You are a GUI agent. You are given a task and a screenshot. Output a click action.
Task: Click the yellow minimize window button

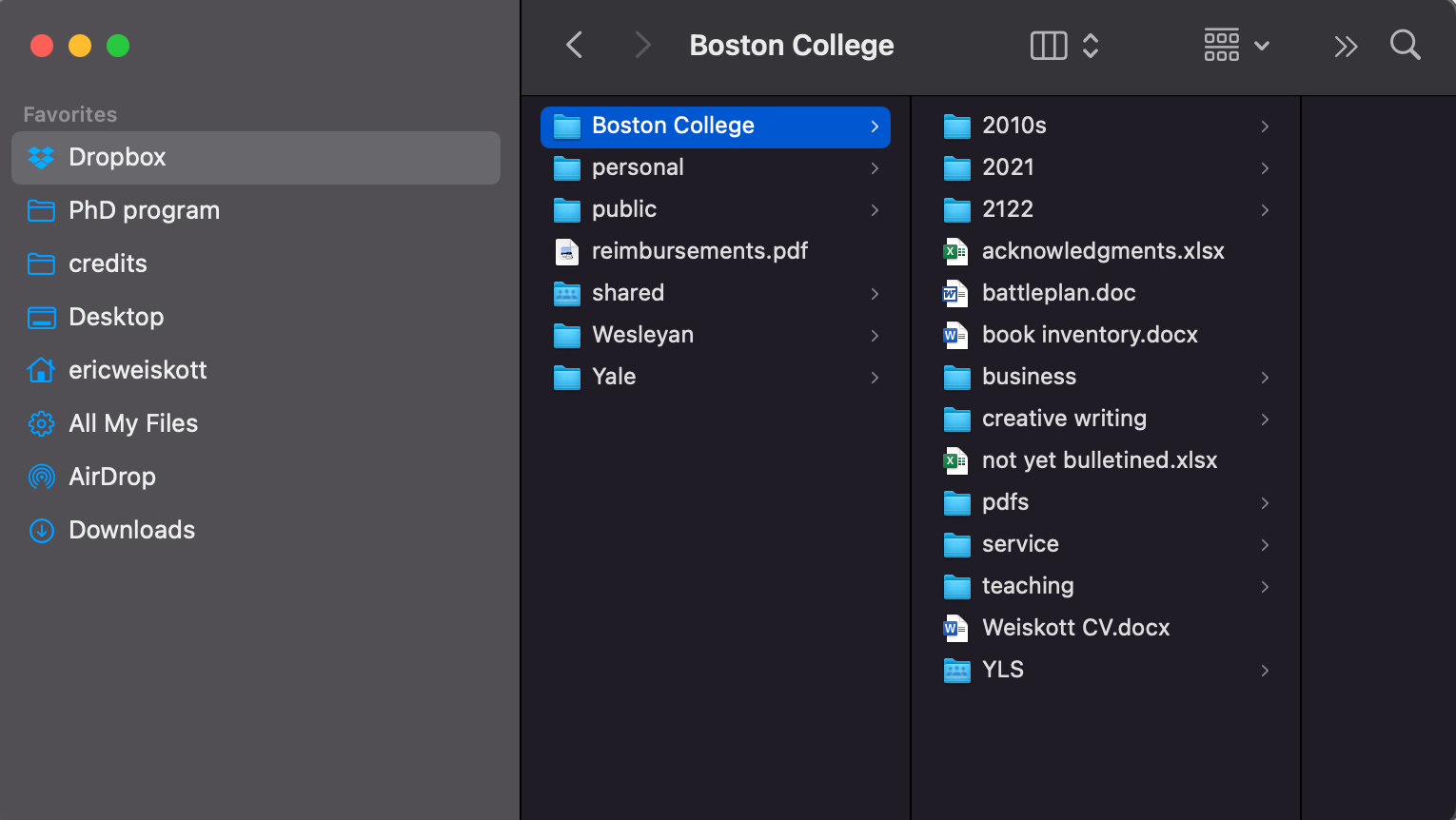(80, 46)
